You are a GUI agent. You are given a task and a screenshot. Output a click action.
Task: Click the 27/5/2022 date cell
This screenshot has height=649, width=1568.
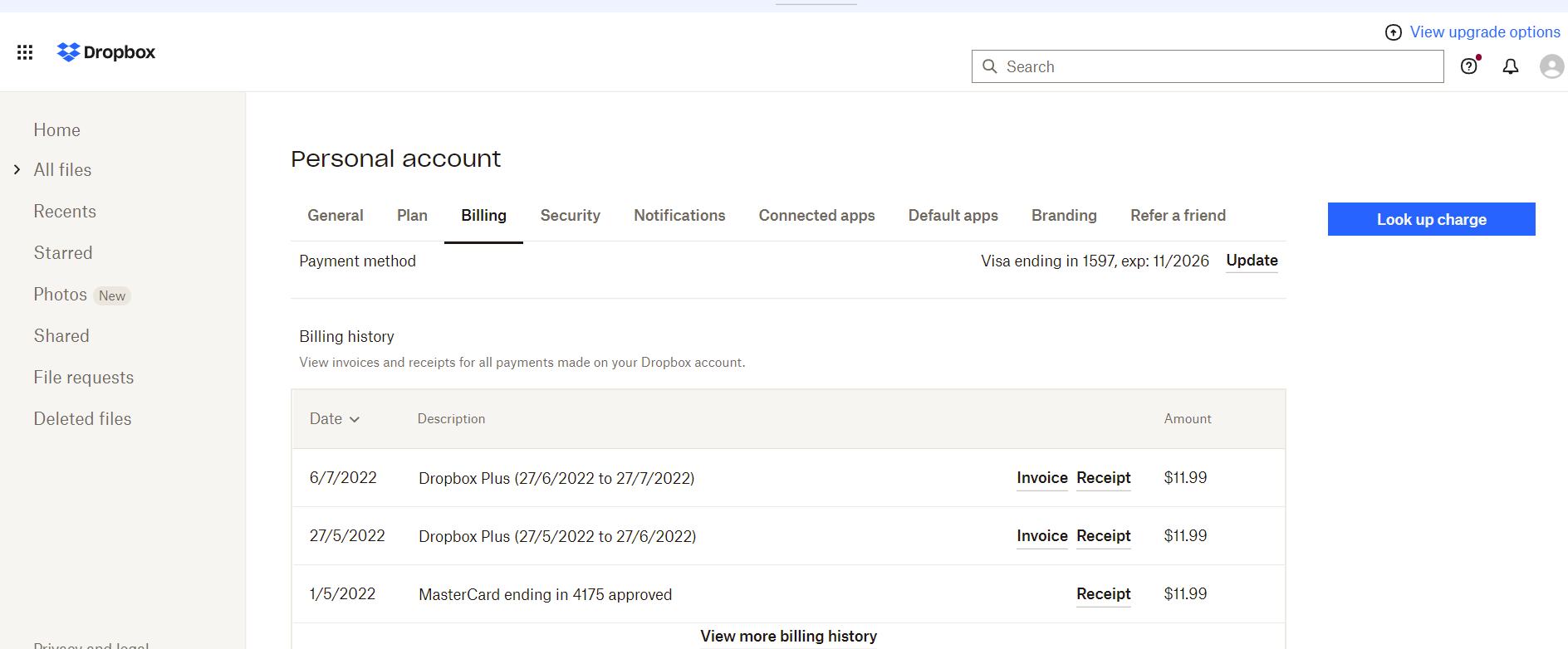347,536
